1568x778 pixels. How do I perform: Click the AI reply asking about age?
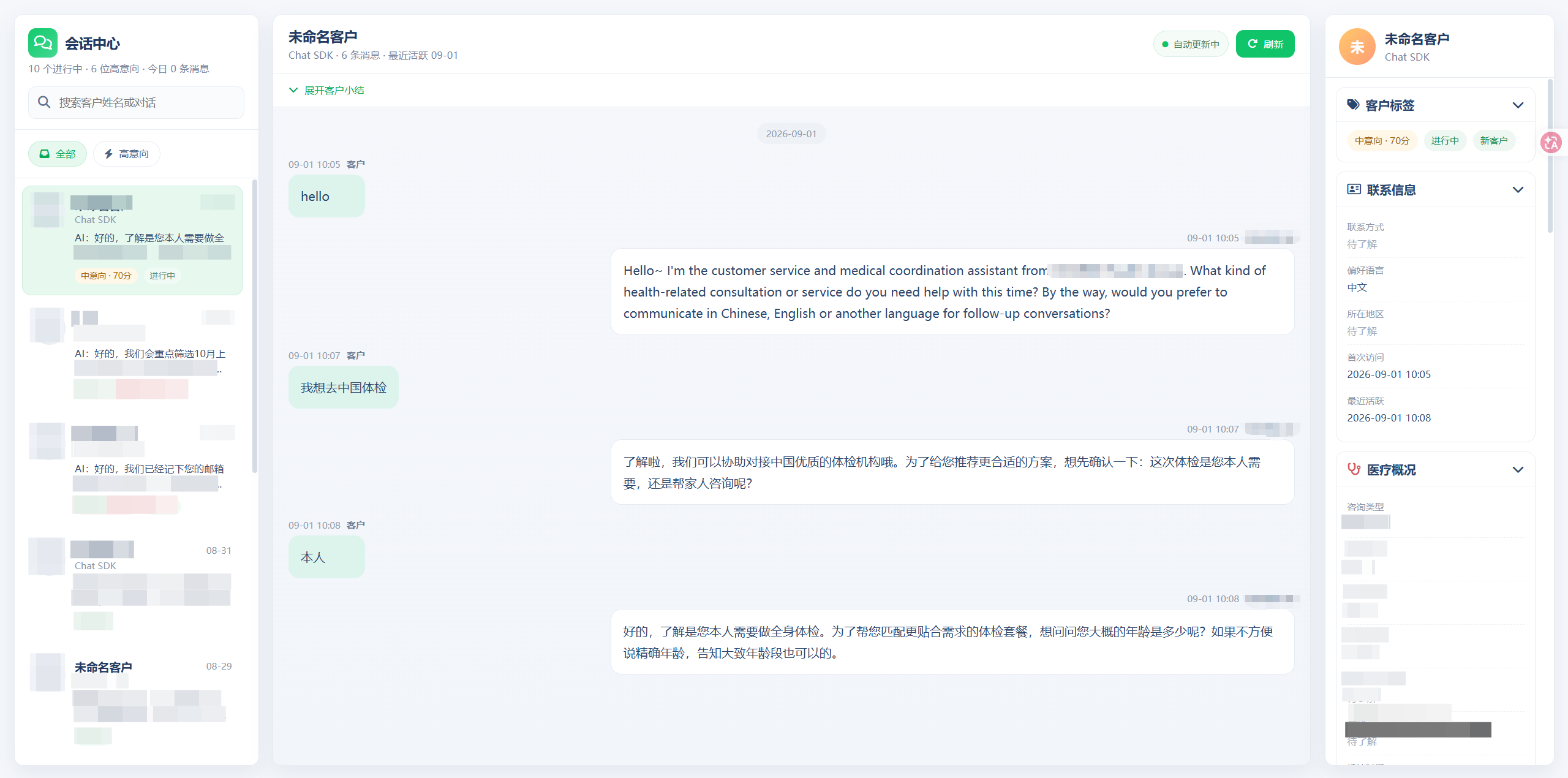click(952, 642)
